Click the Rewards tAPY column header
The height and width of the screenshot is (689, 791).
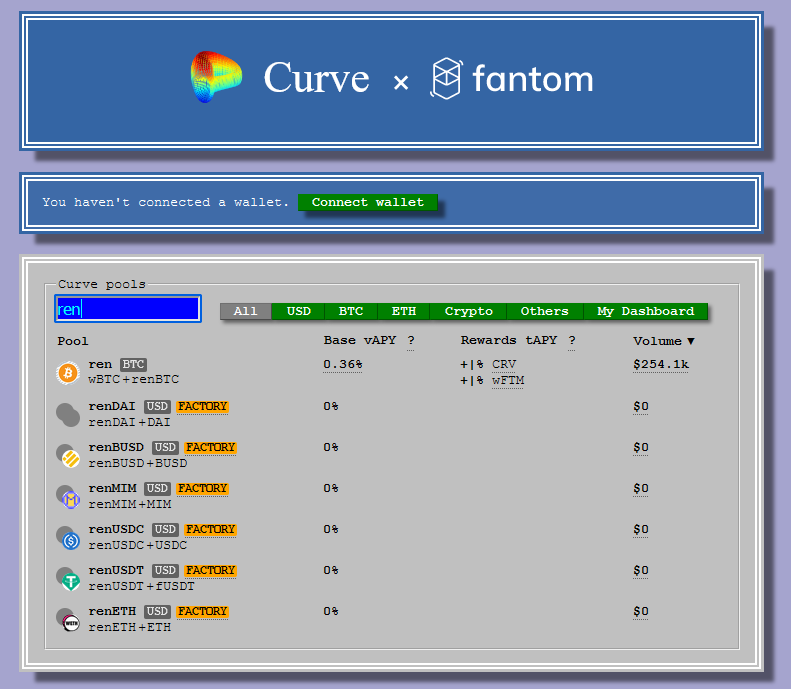509,340
